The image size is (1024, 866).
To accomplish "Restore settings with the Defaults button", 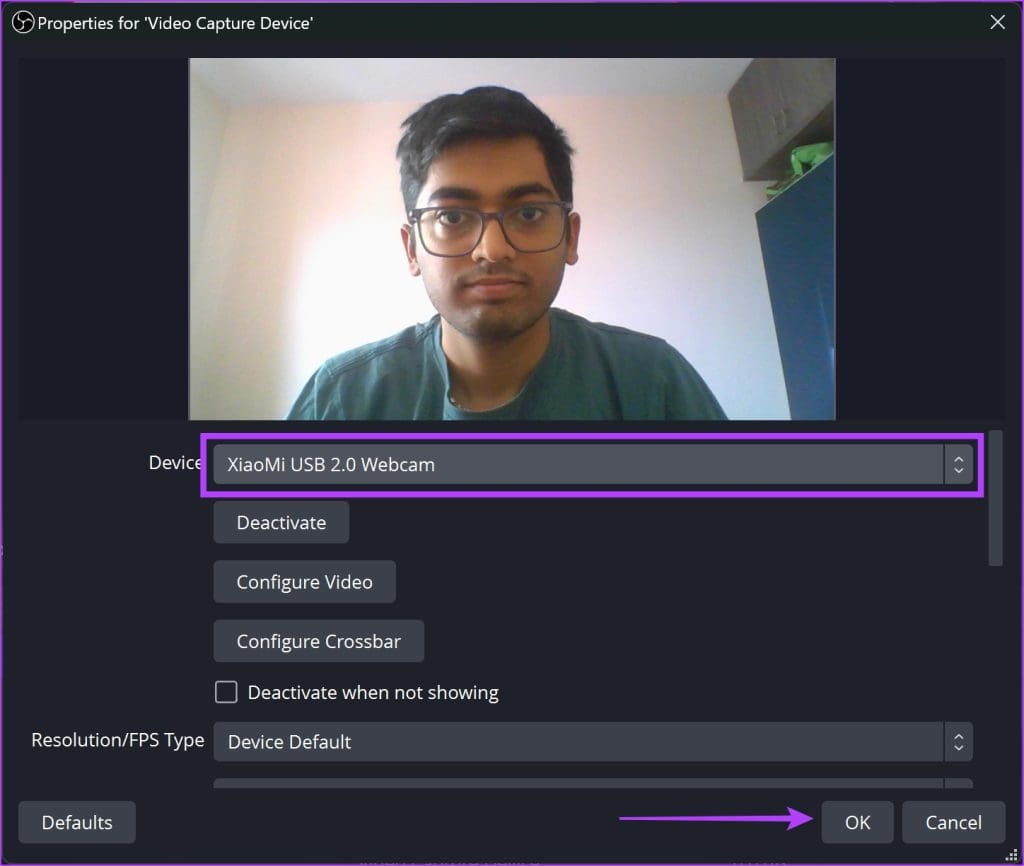I will pyautogui.click(x=76, y=822).
